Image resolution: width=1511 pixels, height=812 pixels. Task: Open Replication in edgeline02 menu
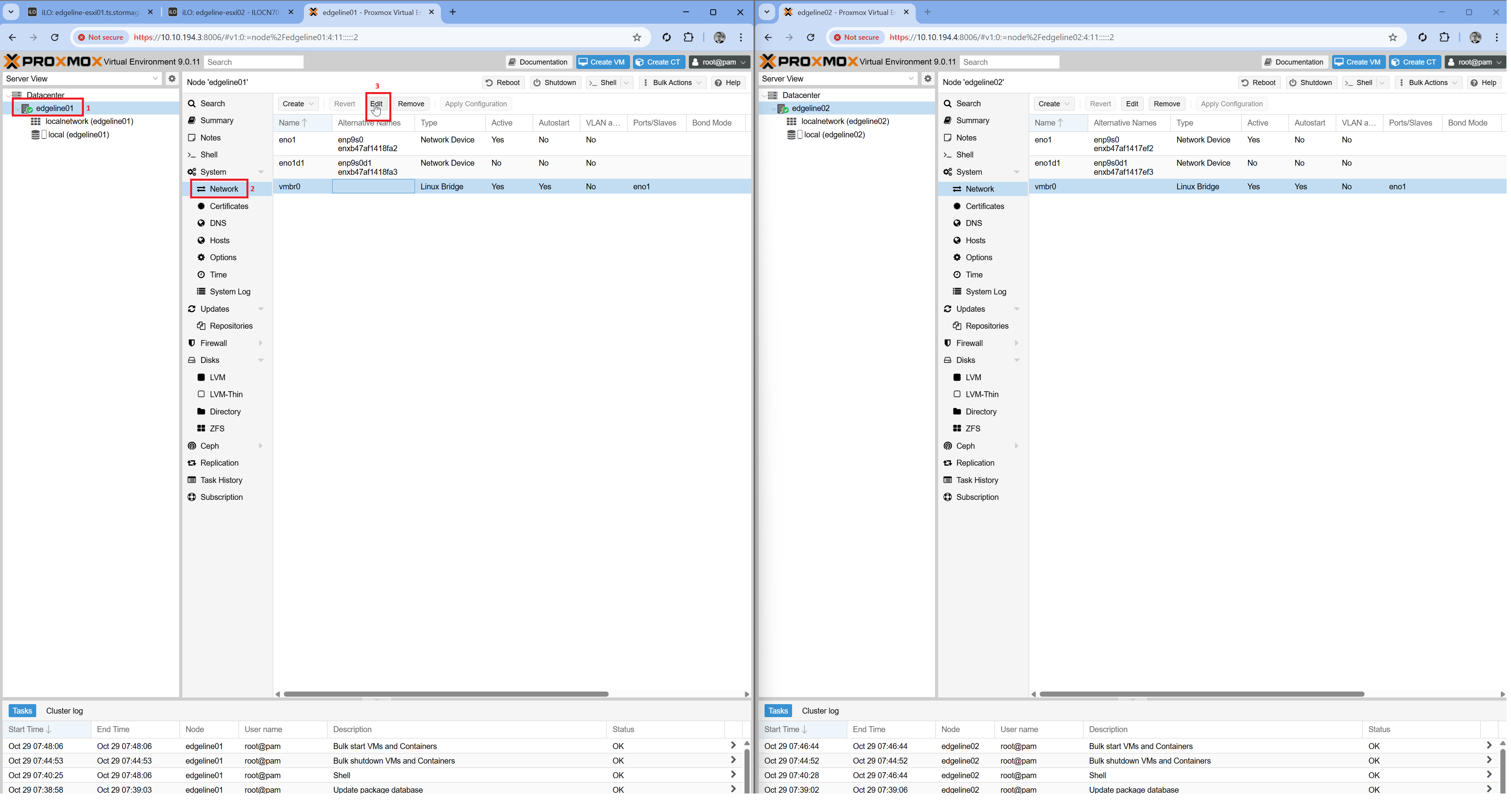click(x=975, y=463)
